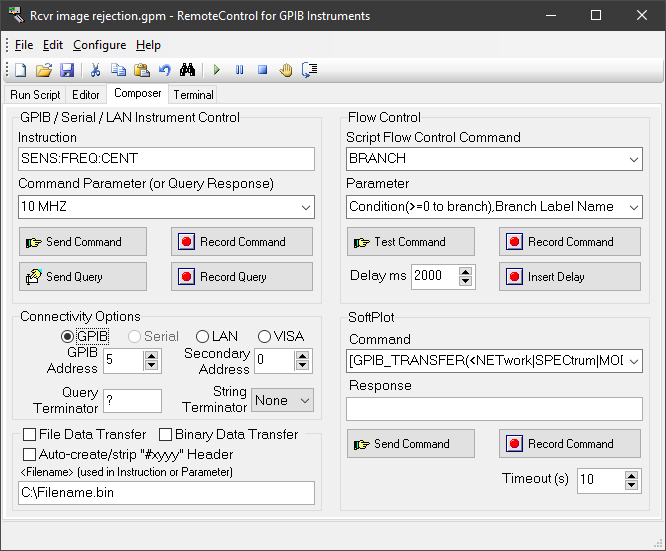666x551 pixels.
Task: Select the LAN radio button
Action: 202,337
